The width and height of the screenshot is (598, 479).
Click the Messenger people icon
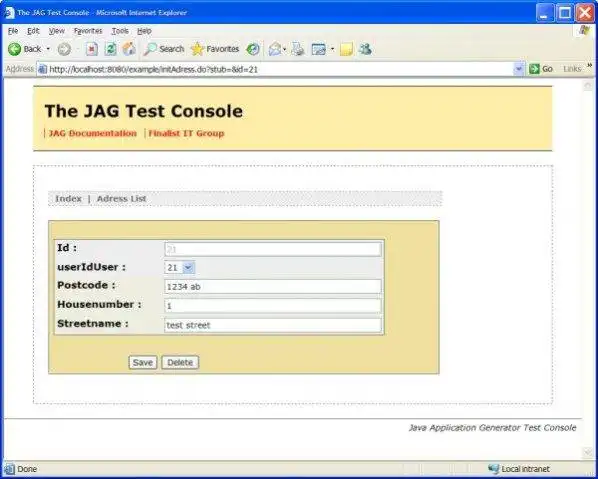[365, 49]
